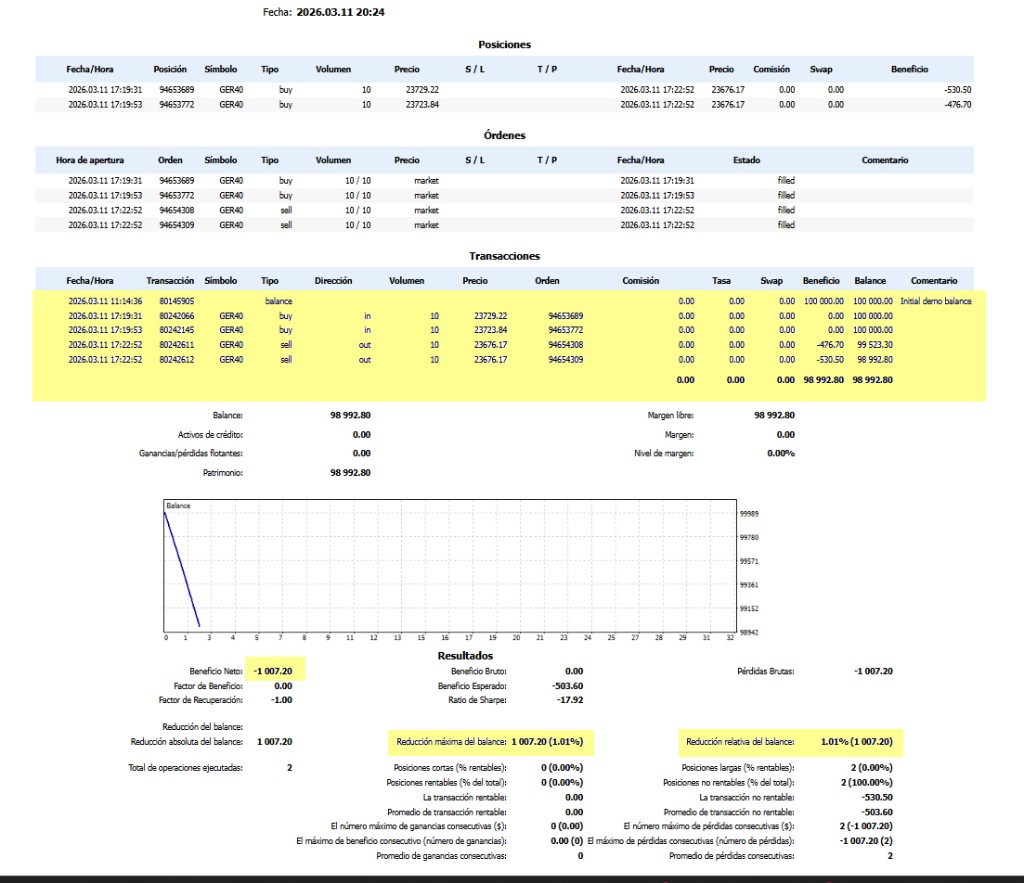
Task: Click the Margen libre value 98 992.80
Action: [x=774, y=415]
